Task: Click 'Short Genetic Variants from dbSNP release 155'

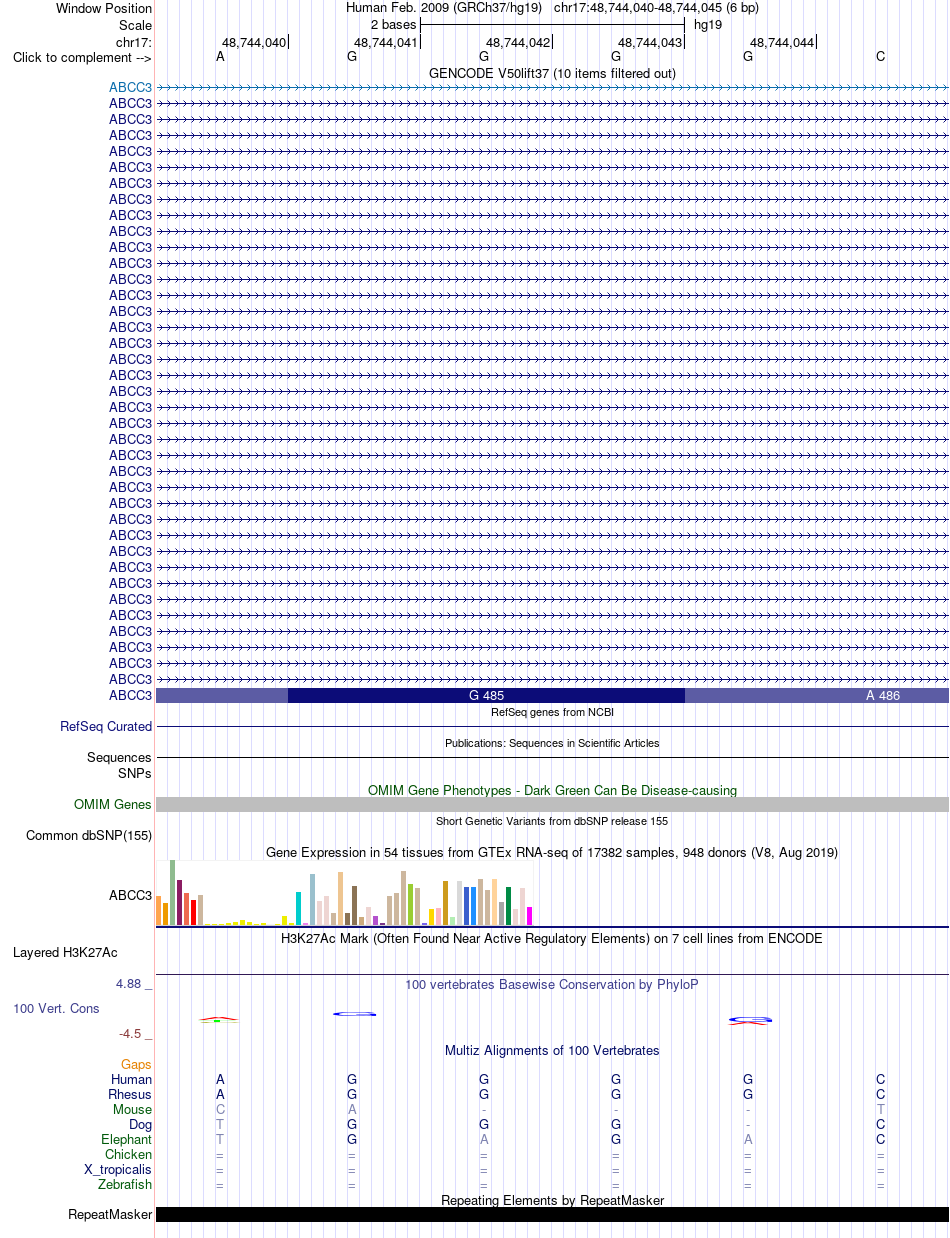Action: tap(552, 821)
